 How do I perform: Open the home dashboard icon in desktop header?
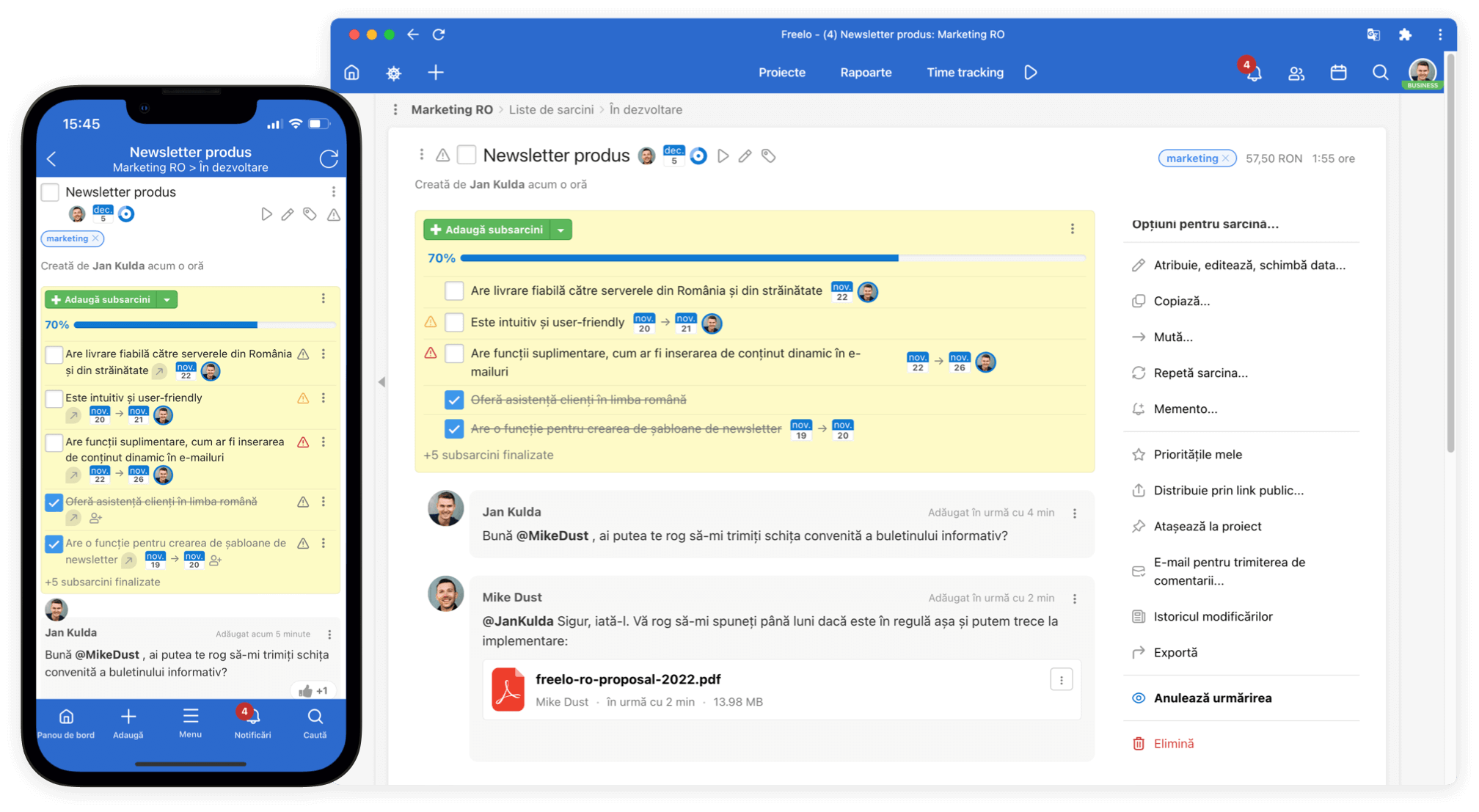coord(352,73)
